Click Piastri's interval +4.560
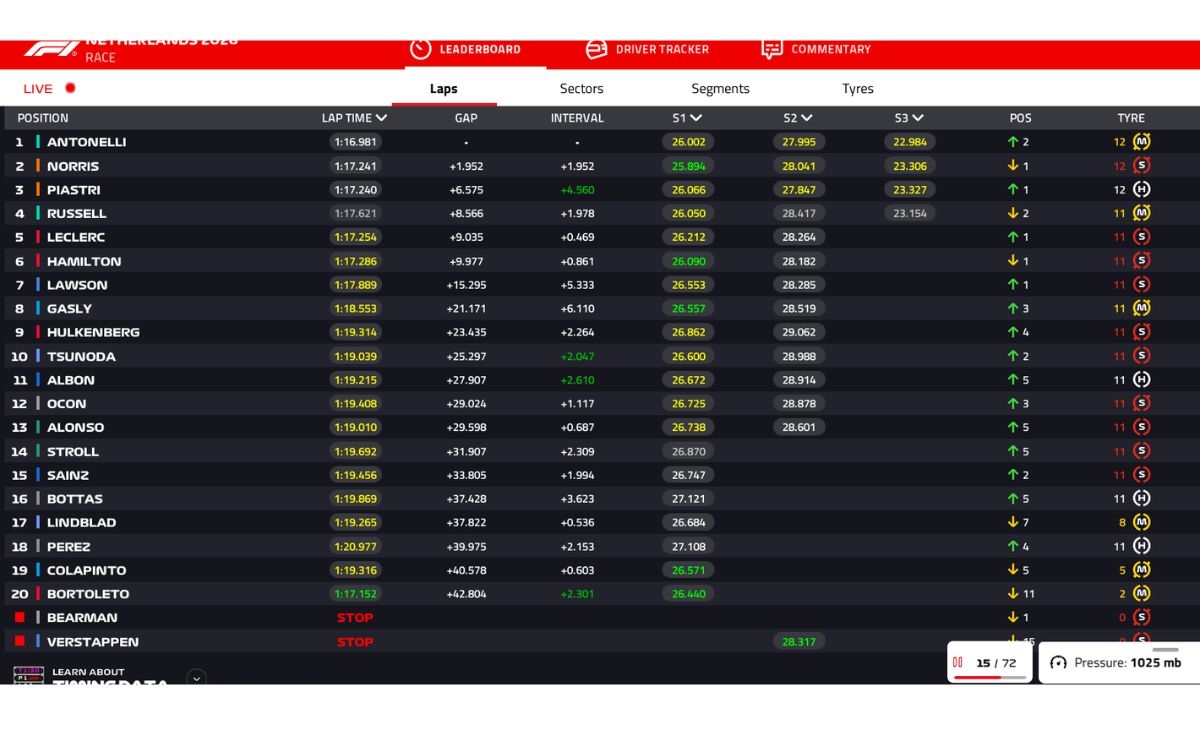This screenshot has width=1200, height=729. [x=577, y=190]
